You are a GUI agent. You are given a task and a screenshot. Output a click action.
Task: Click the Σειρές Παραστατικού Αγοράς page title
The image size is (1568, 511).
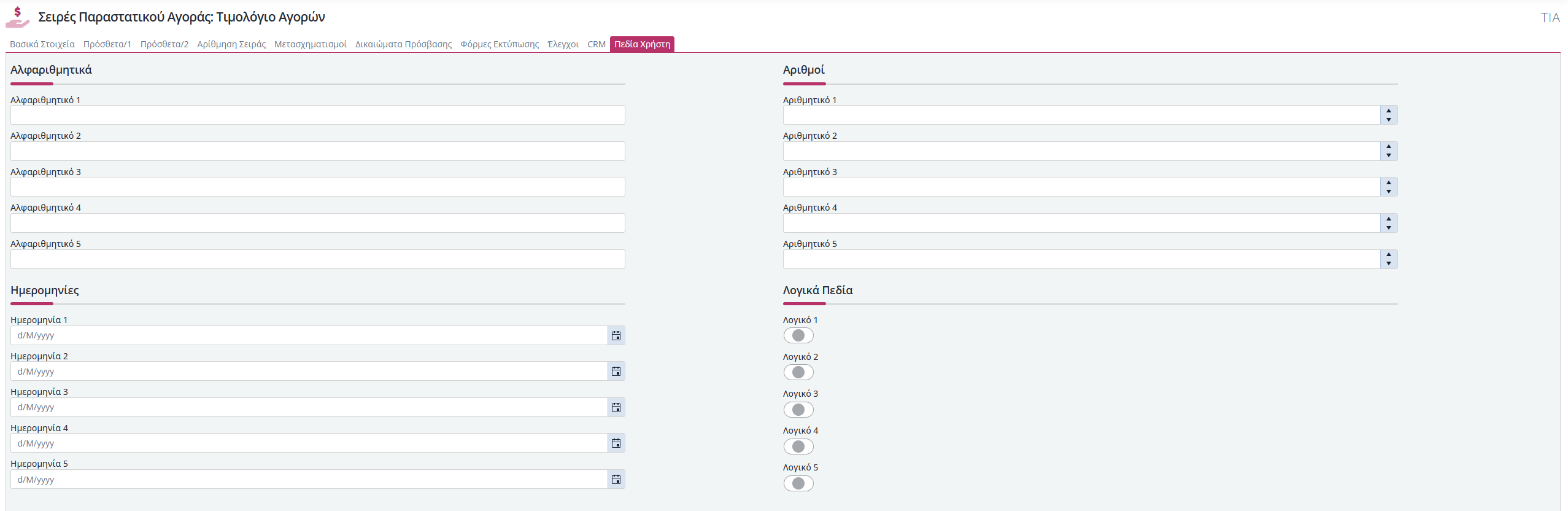(x=182, y=17)
